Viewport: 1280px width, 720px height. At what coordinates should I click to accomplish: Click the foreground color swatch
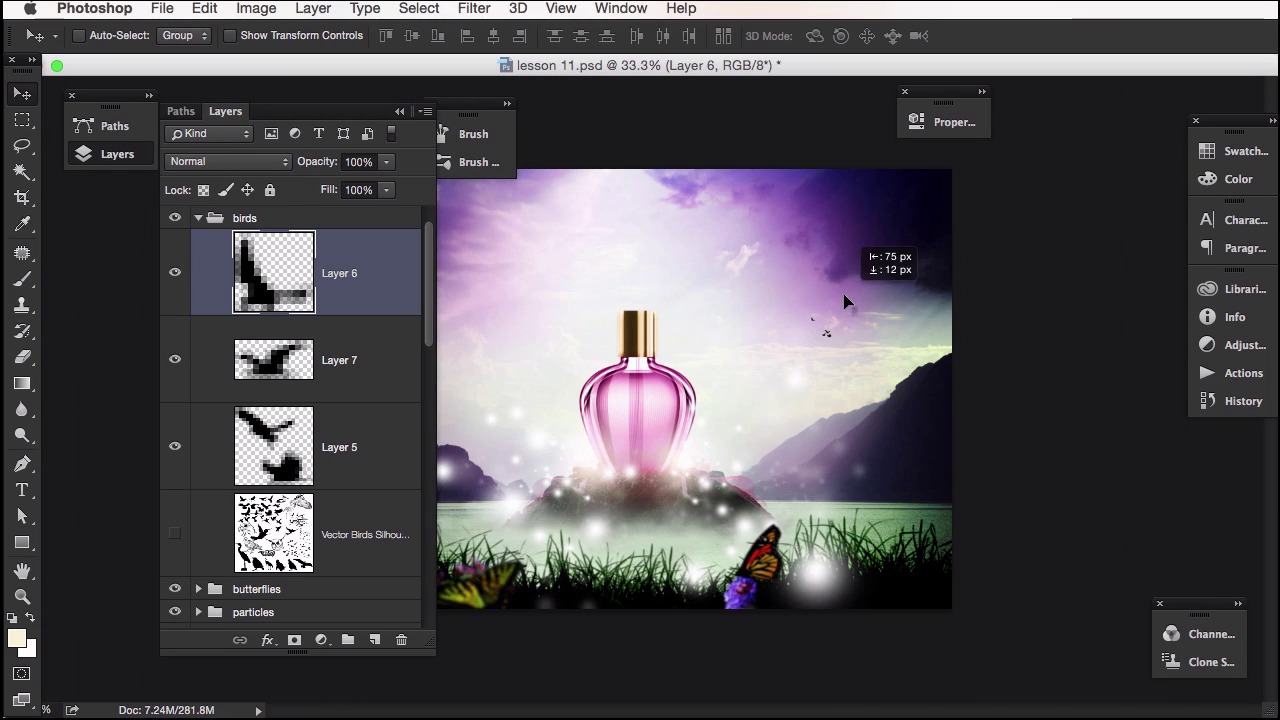click(x=16, y=640)
